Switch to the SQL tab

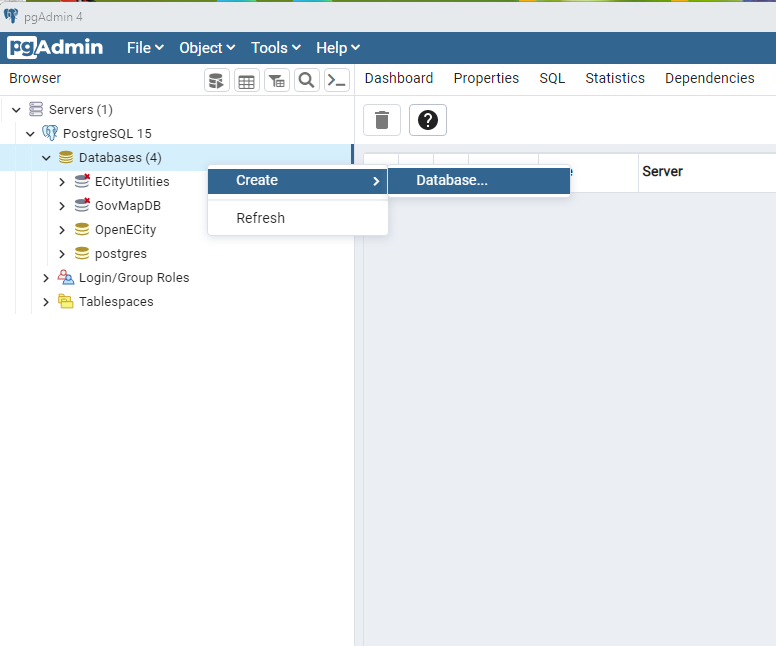552,78
